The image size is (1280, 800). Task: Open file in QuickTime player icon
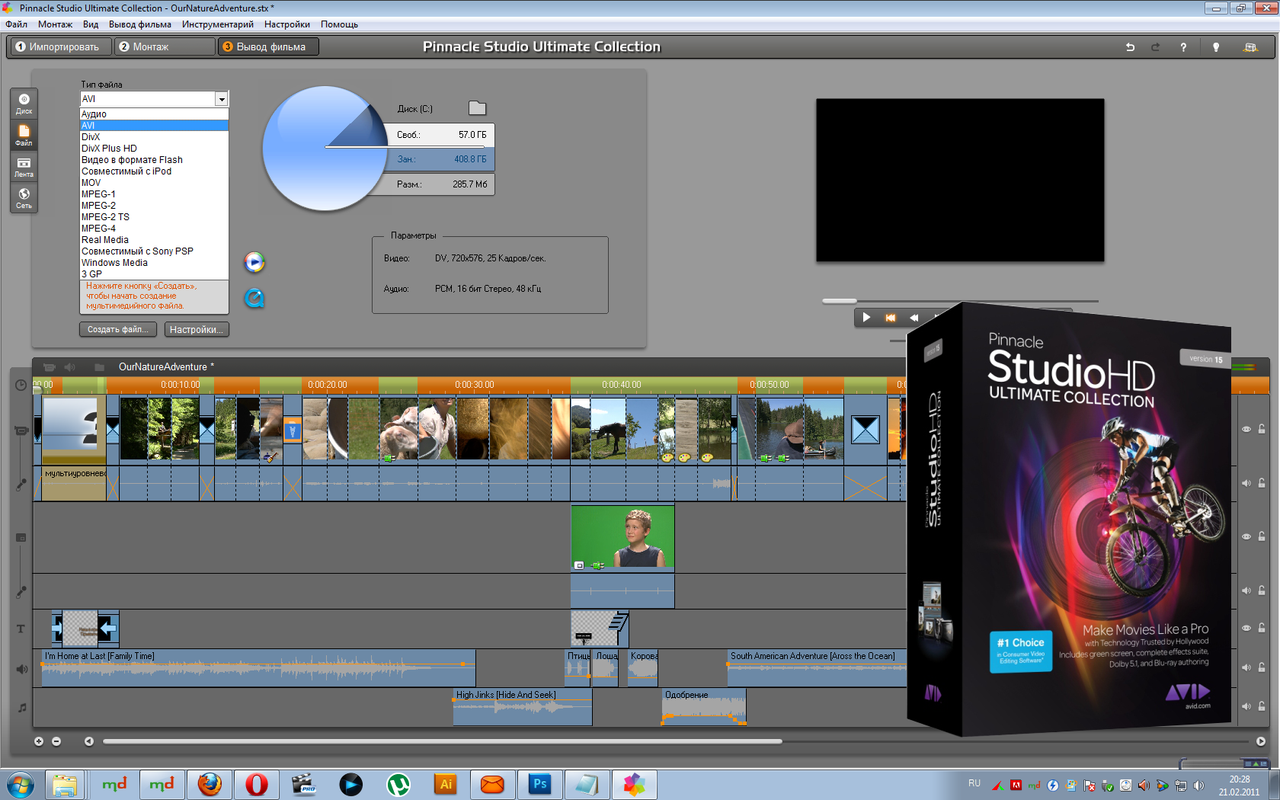click(254, 298)
